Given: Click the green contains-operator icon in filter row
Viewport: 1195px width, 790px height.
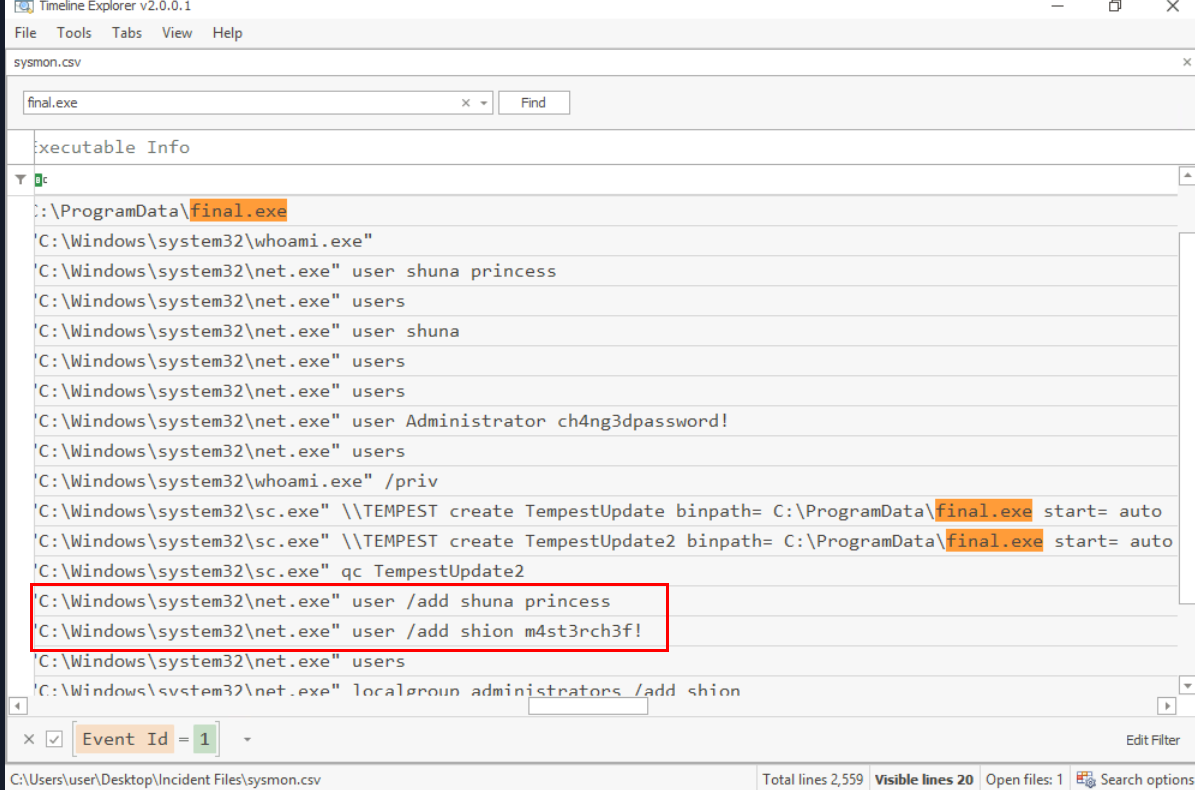Looking at the screenshot, I should point(40,180).
